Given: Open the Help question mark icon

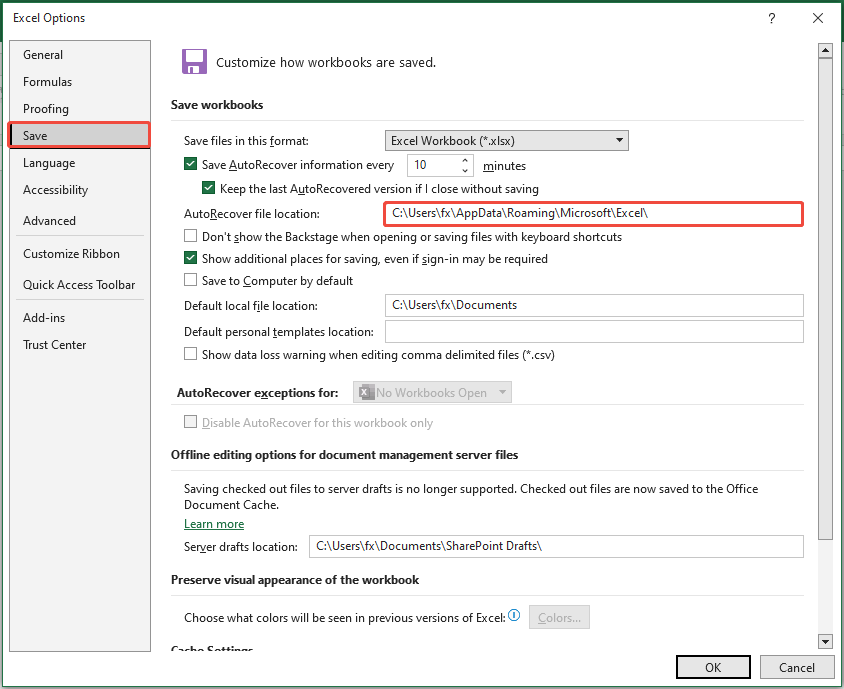Looking at the screenshot, I should pos(771,18).
